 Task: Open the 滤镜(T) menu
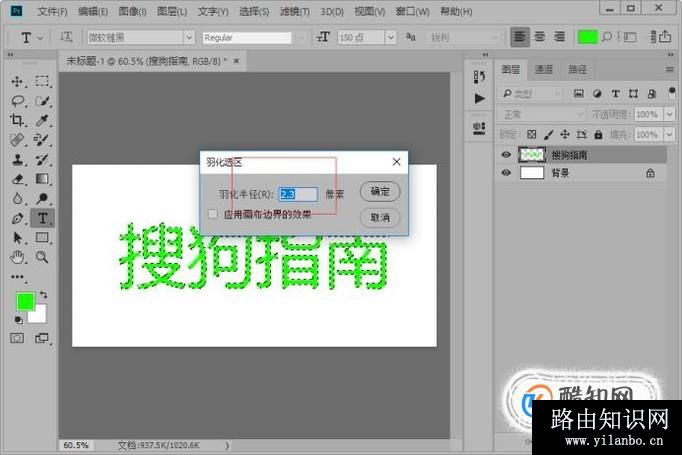coord(295,12)
